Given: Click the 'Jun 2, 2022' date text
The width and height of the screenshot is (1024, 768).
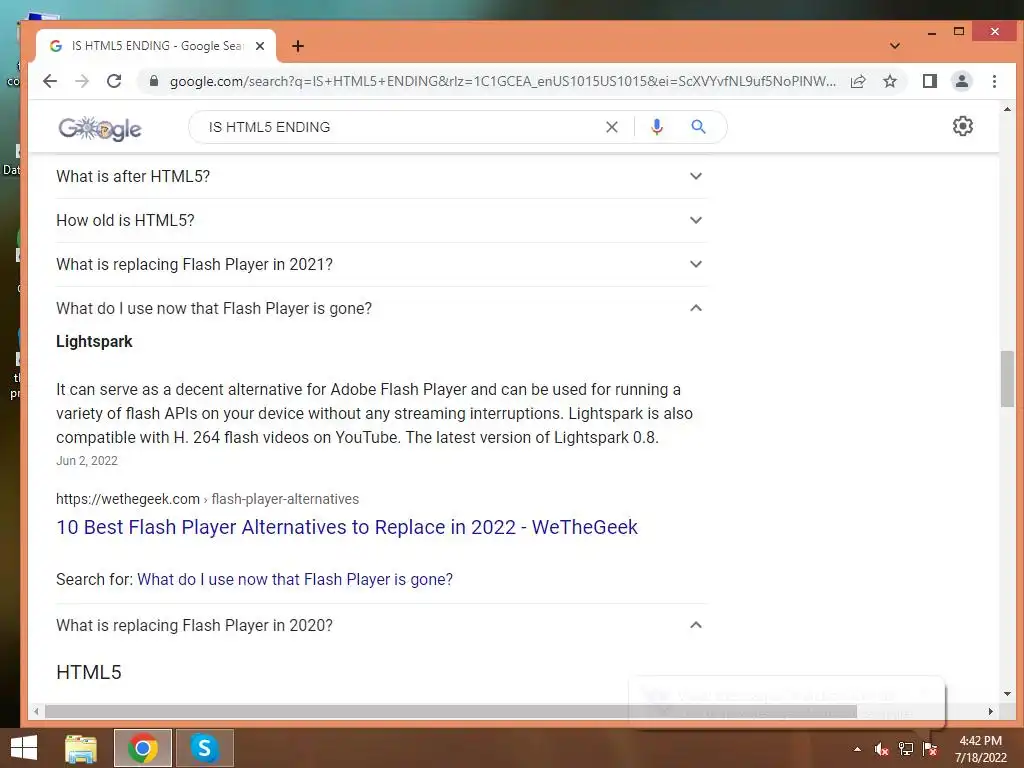Looking at the screenshot, I should (87, 460).
